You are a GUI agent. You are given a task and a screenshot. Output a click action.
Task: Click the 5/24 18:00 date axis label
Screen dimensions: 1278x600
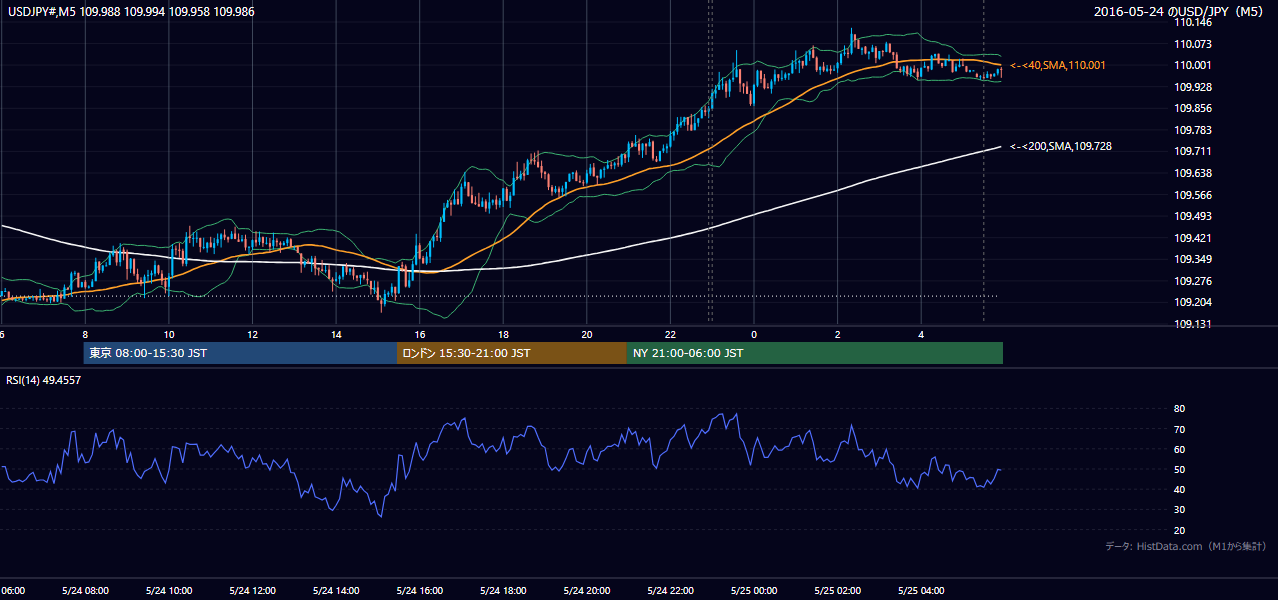click(x=503, y=590)
